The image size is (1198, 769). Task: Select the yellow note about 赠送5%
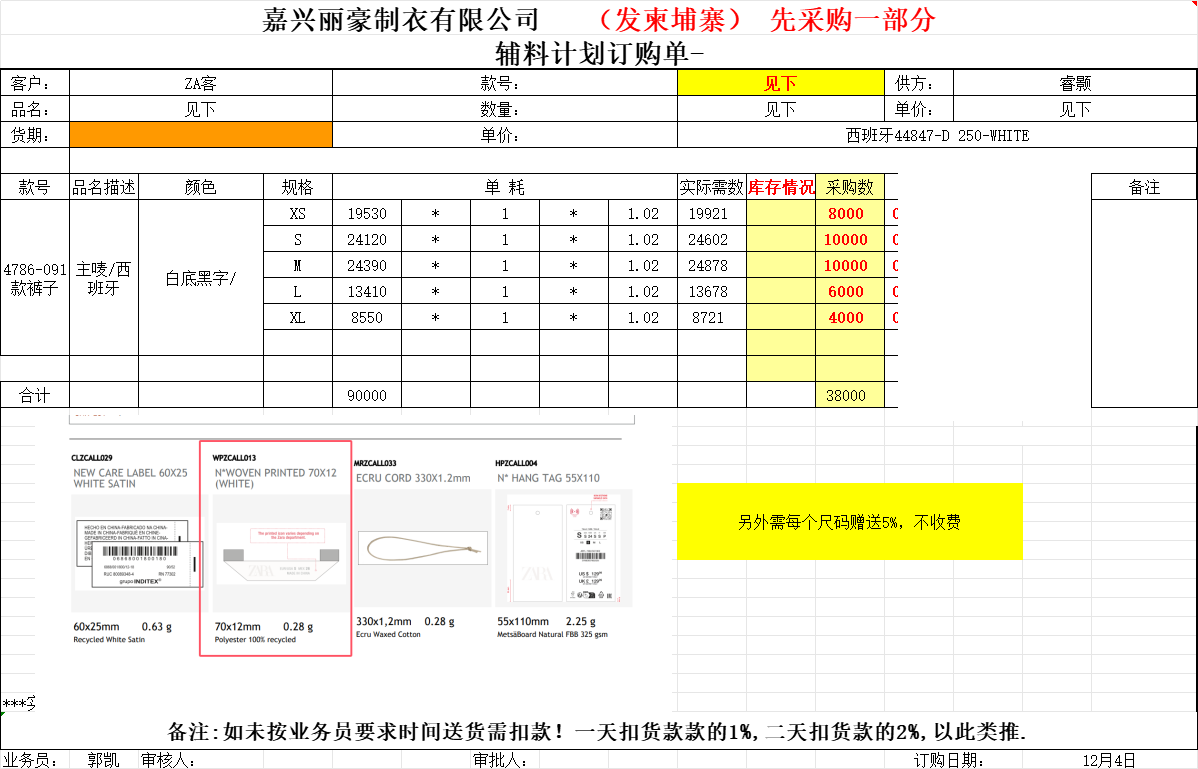[849, 521]
